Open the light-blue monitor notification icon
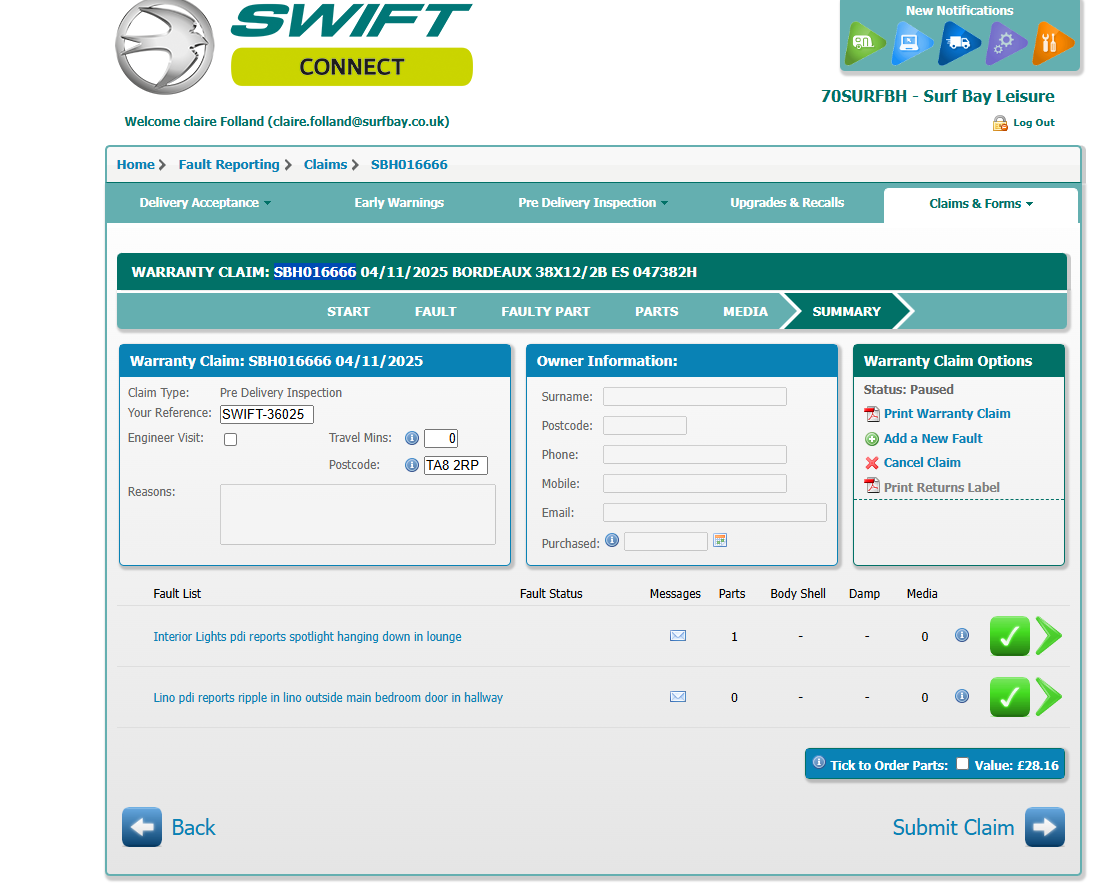The image size is (1116, 890). tap(911, 43)
